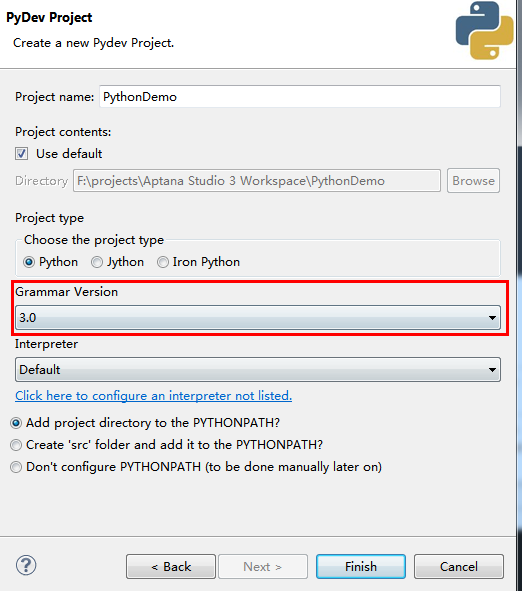Click the Directory path field
Image resolution: width=522 pixels, height=591 pixels.
coord(257,181)
